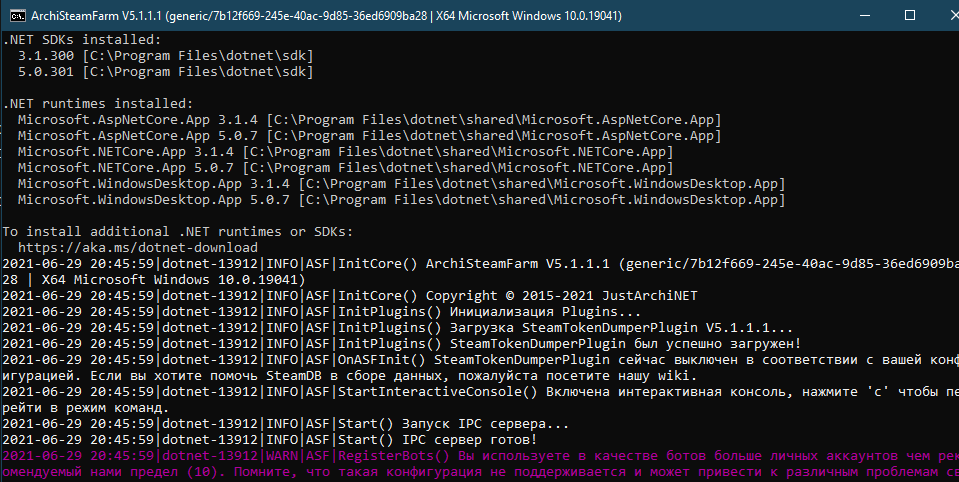Select the 'Microsoft.NETCore.App 5.0.7' runtime line

pyautogui.click(x=346, y=168)
